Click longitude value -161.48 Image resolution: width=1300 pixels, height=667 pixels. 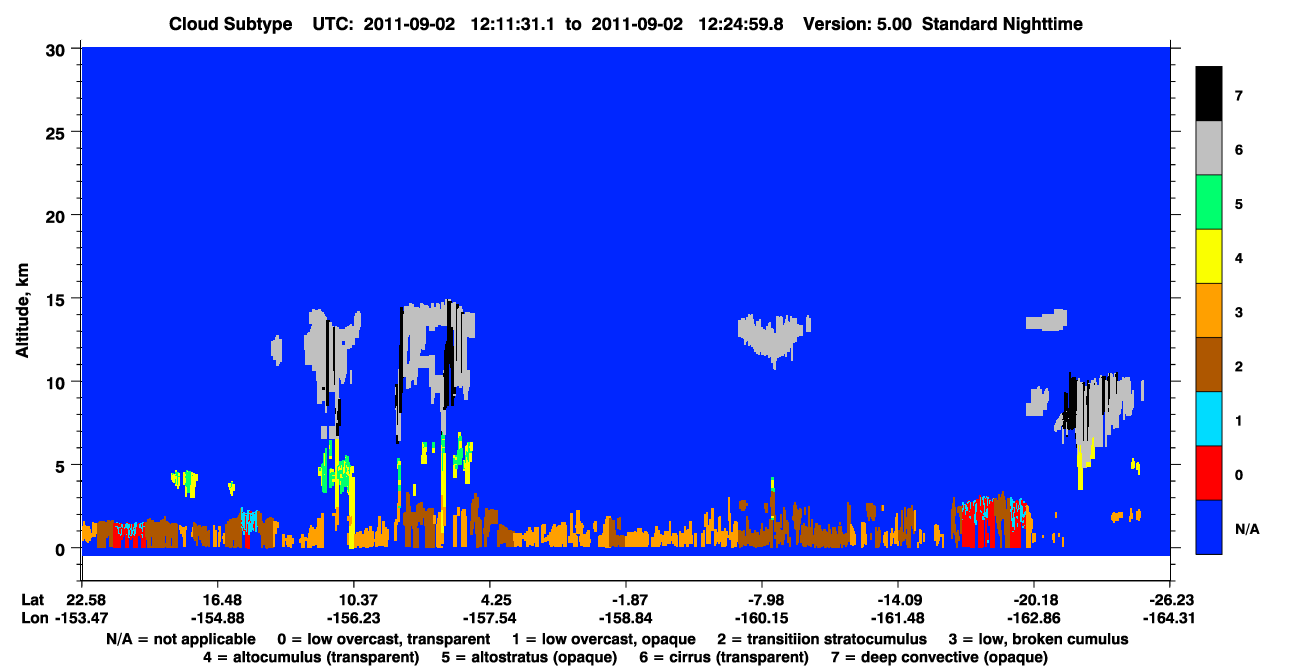click(x=898, y=618)
